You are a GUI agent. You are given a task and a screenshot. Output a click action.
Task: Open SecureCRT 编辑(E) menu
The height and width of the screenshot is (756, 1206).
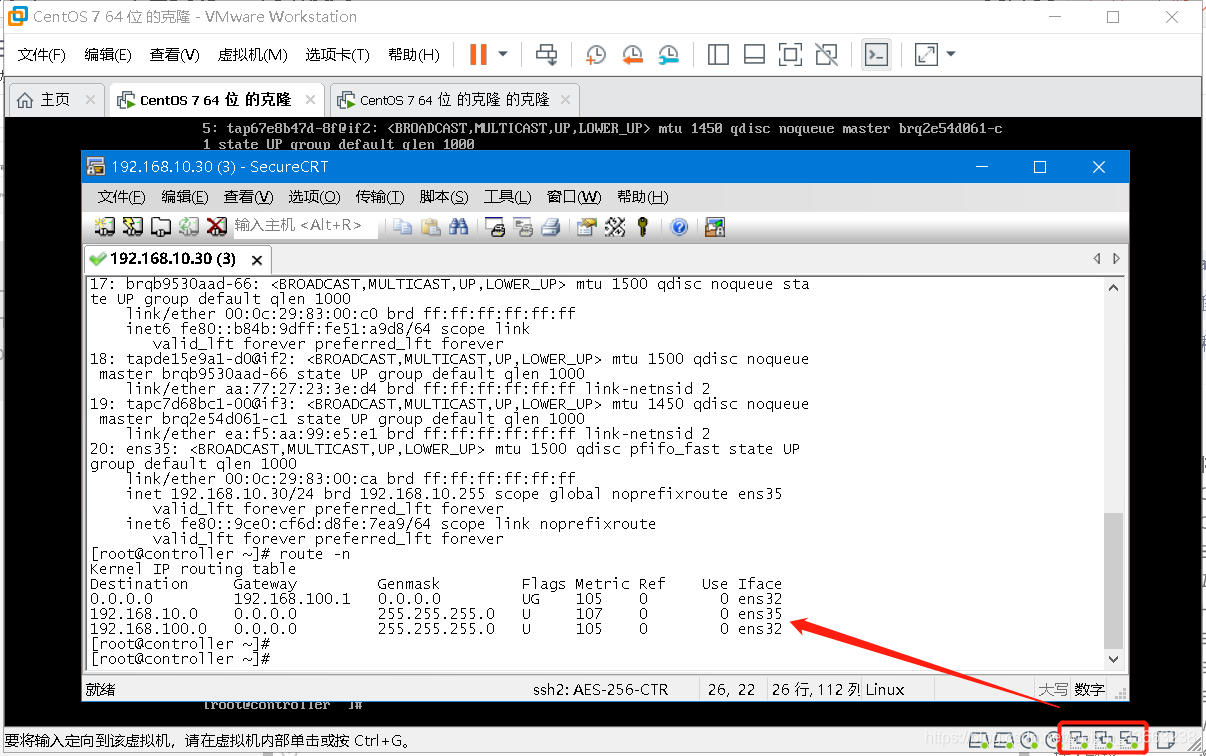pyautogui.click(x=185, y=197)
